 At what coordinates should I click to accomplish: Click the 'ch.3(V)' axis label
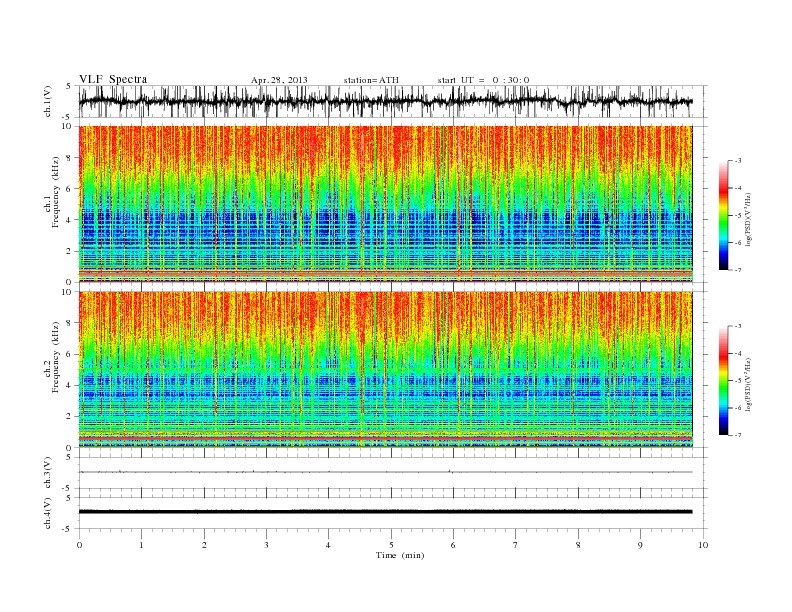tap(48, 473)
